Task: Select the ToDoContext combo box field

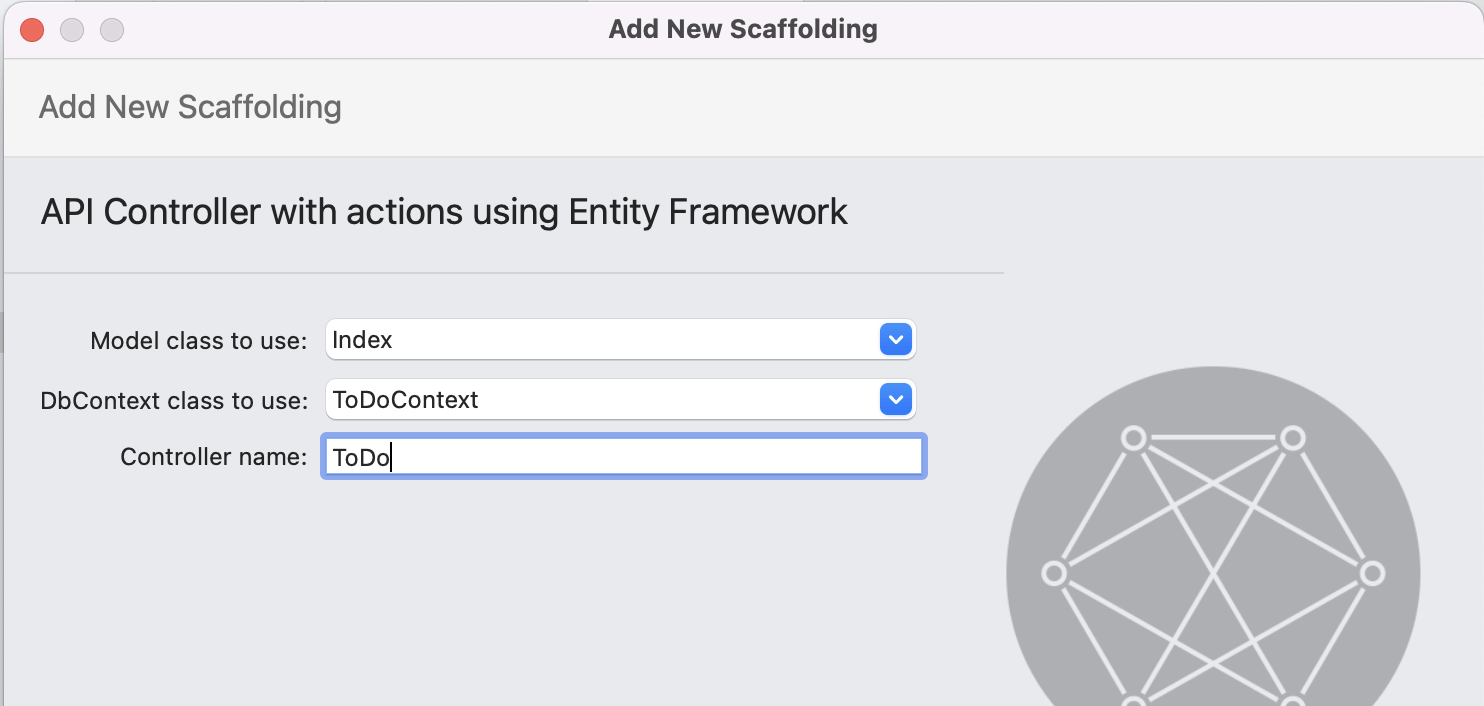Action: point(600,400)
